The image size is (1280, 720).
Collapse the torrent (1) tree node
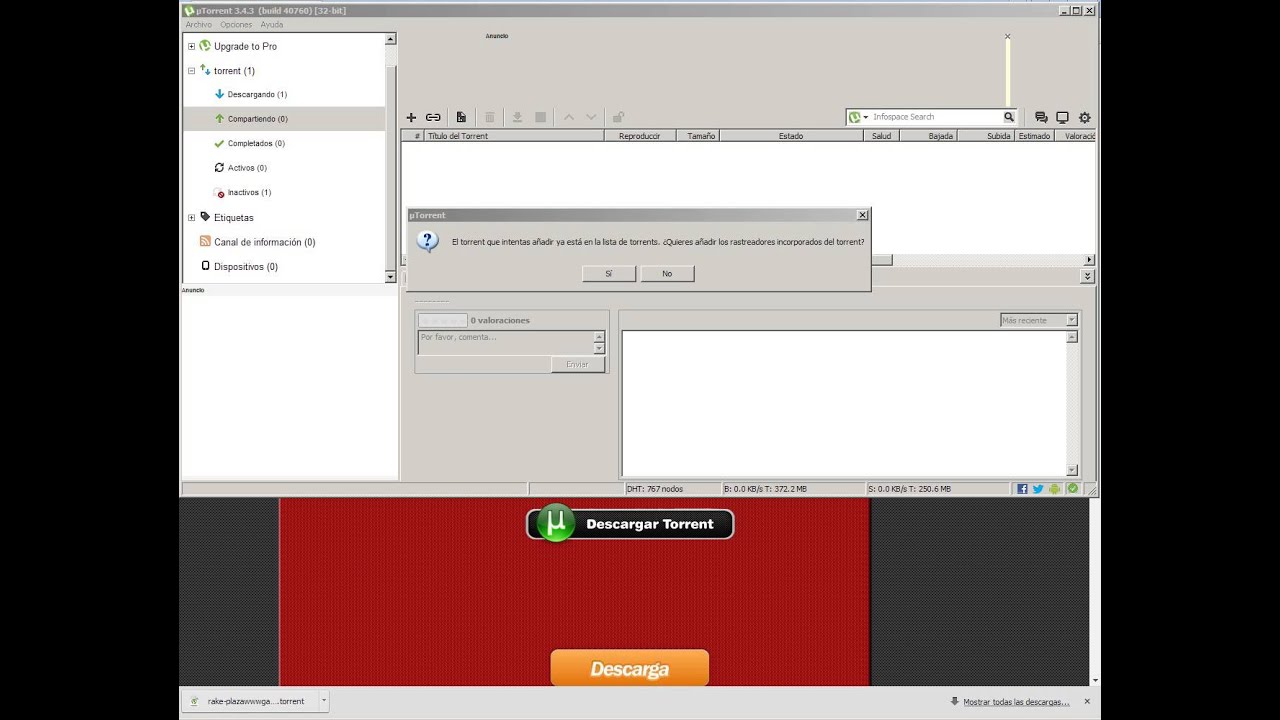coord(191,71)
